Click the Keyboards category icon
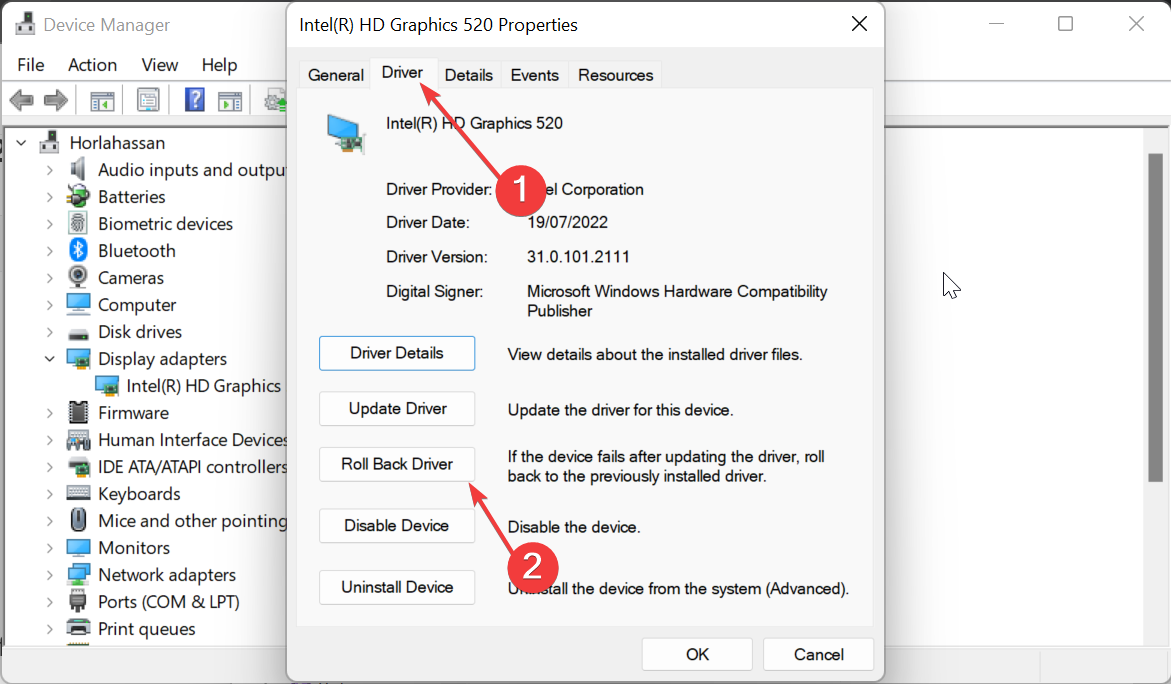Viewport: 1171px width, 684px height. (x=78, y=493)
